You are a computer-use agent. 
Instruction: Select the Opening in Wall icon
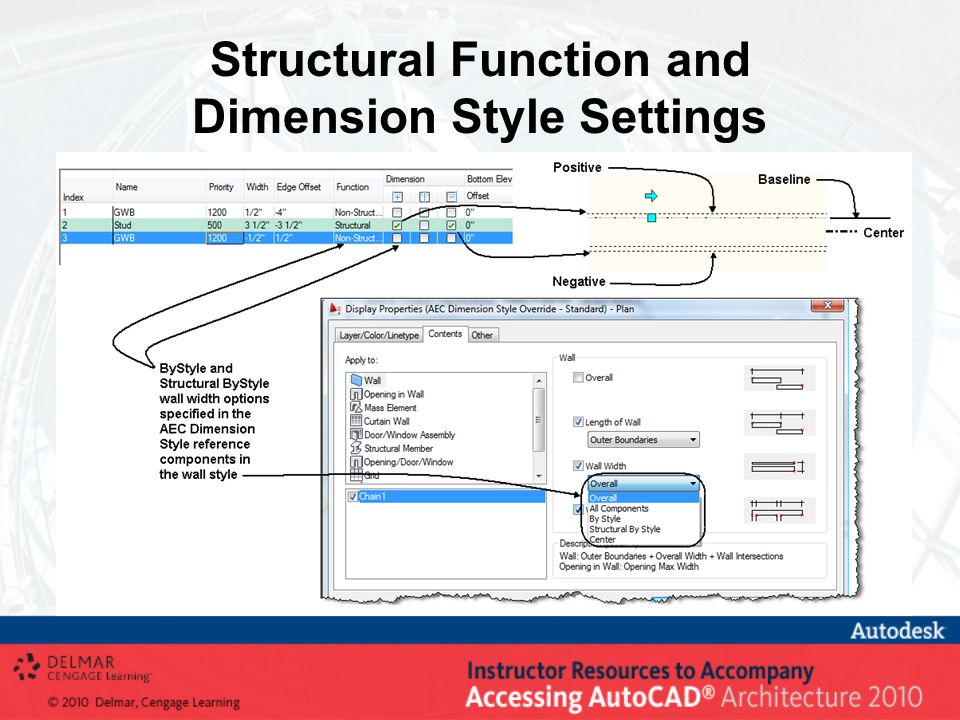356,394
